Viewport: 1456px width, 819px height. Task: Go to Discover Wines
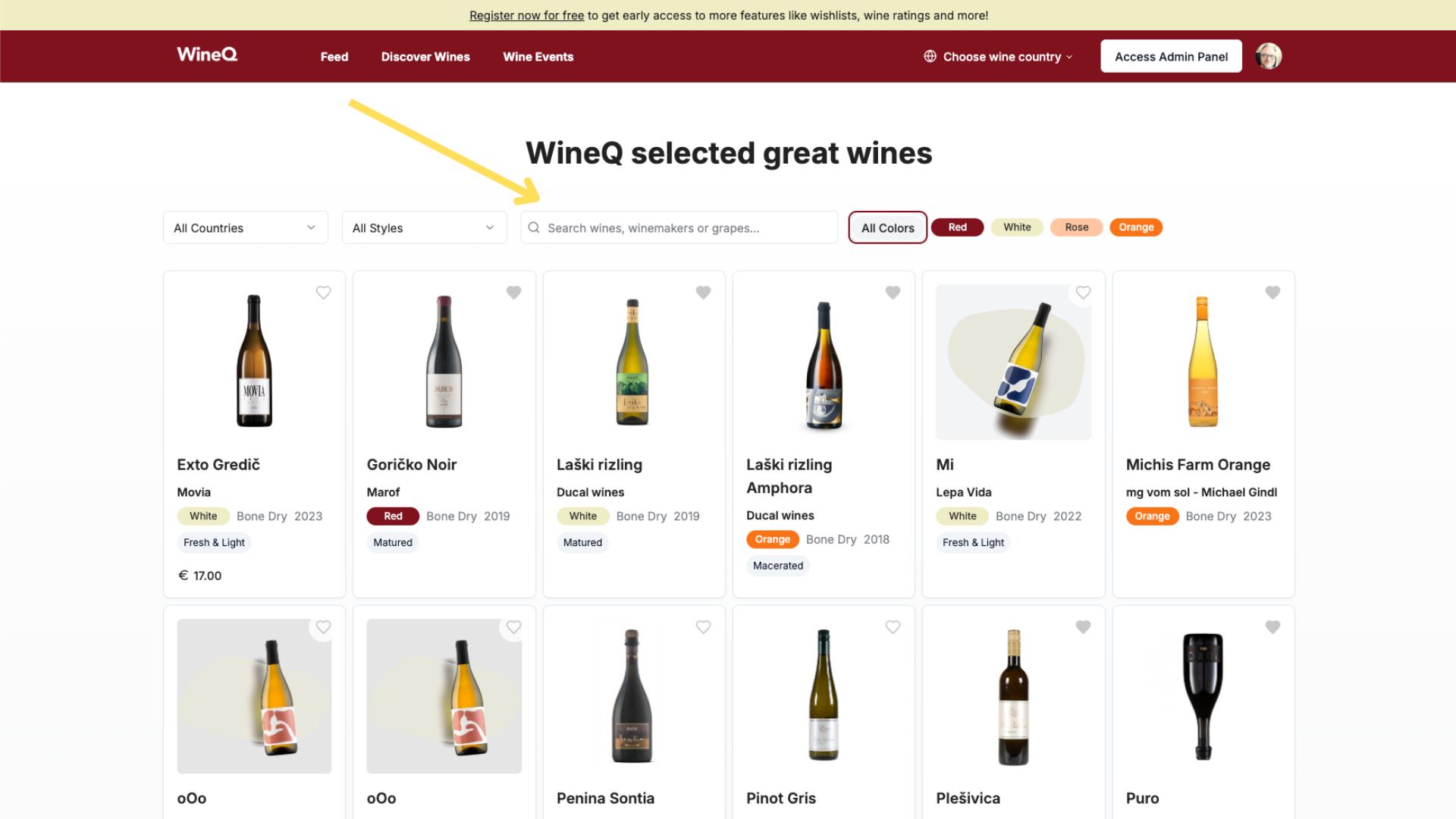pyautogui.click(x=425, y=57)
